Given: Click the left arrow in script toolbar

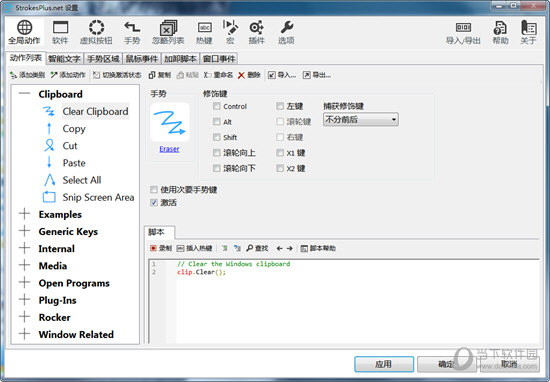Looking at the screenshot, I should (280, 248).
